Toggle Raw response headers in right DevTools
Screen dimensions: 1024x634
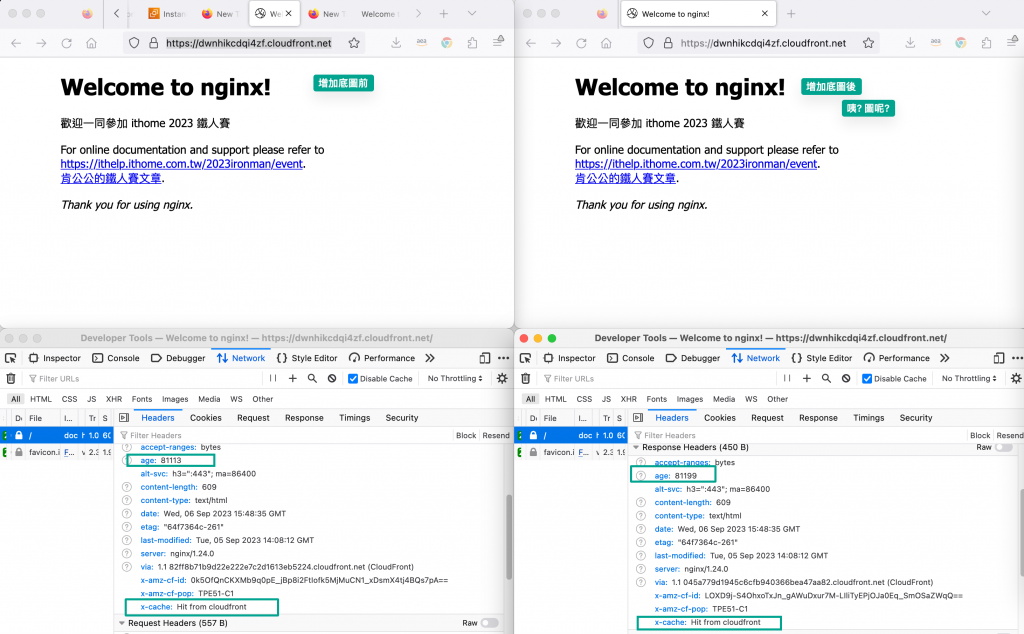(1004, 447)
